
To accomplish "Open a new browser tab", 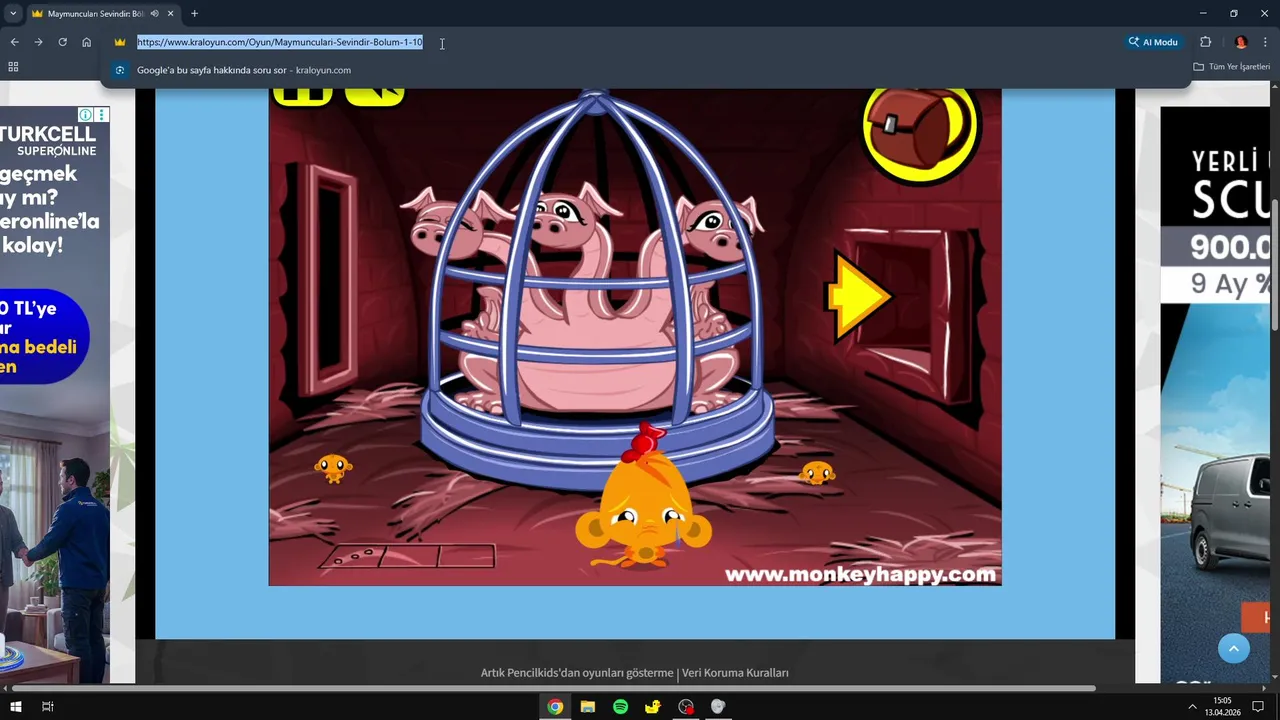I will 194,14.
